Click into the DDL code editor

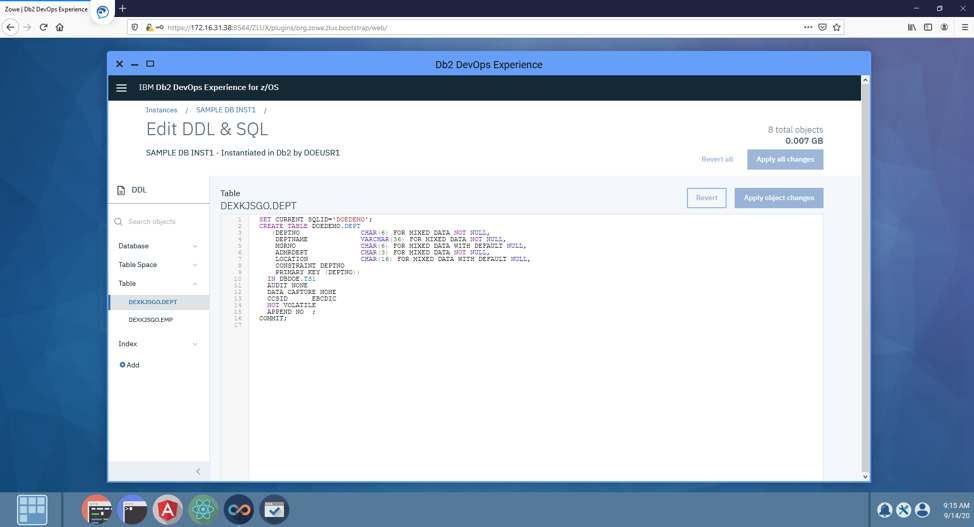[535, 348]
